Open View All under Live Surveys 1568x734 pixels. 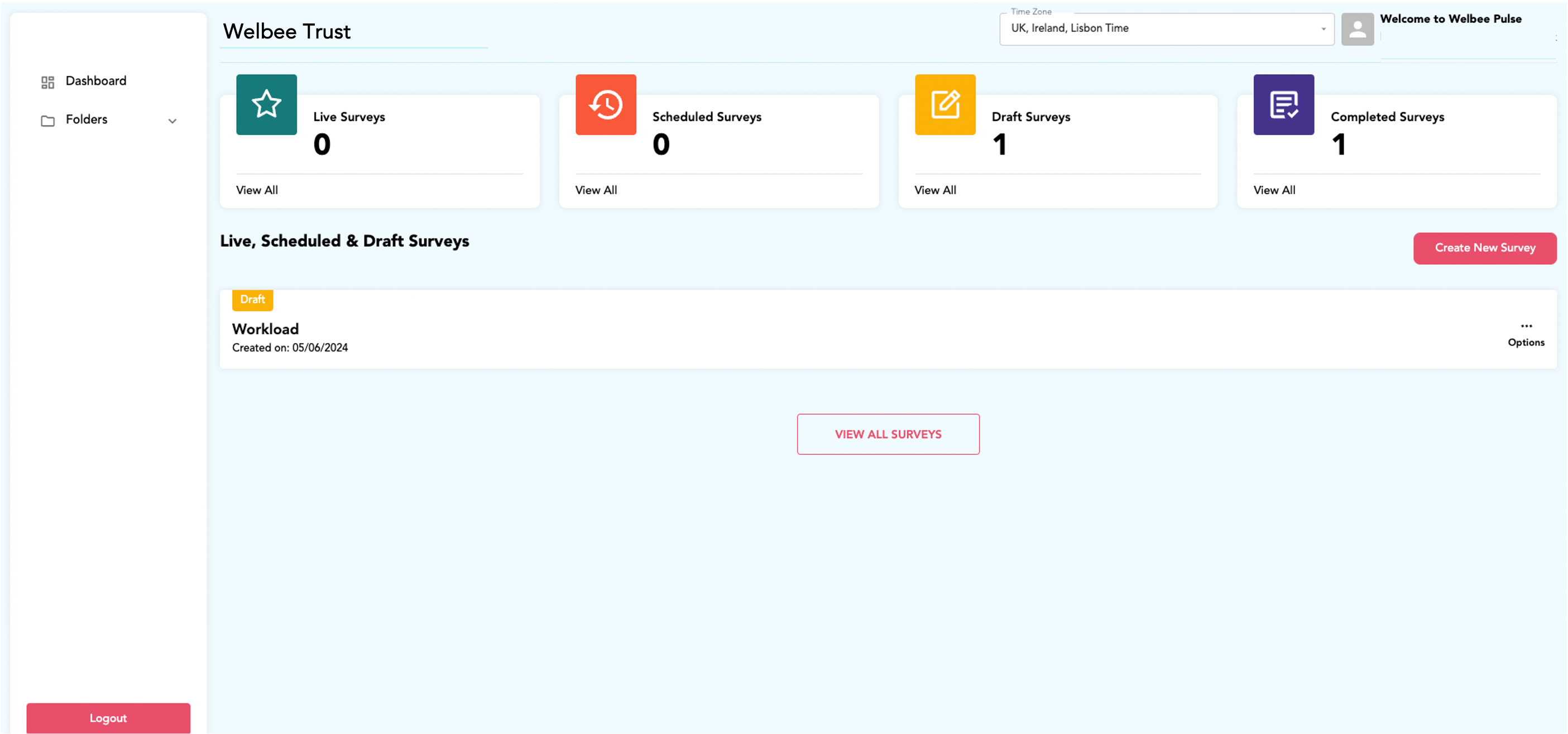(x=256, y=189)
